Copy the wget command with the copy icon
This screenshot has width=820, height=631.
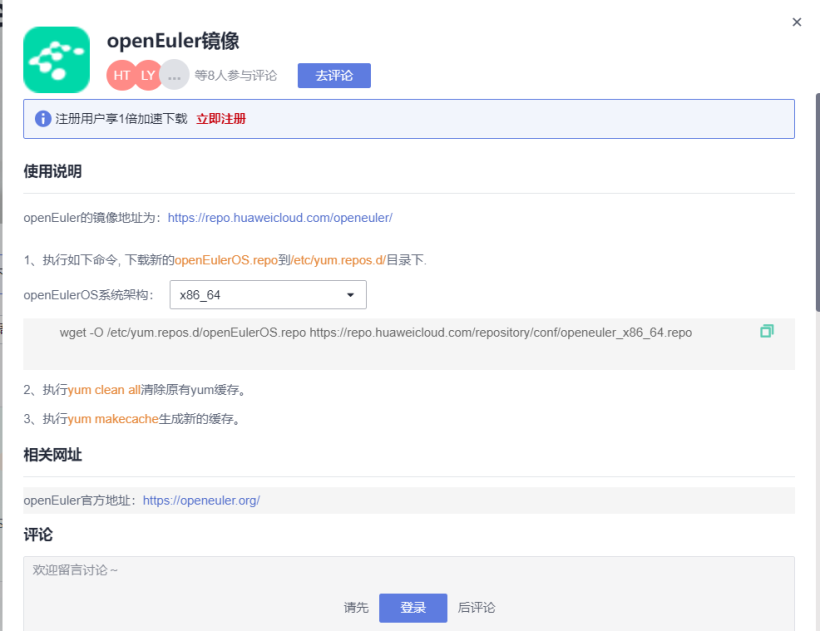click(767, 331)
